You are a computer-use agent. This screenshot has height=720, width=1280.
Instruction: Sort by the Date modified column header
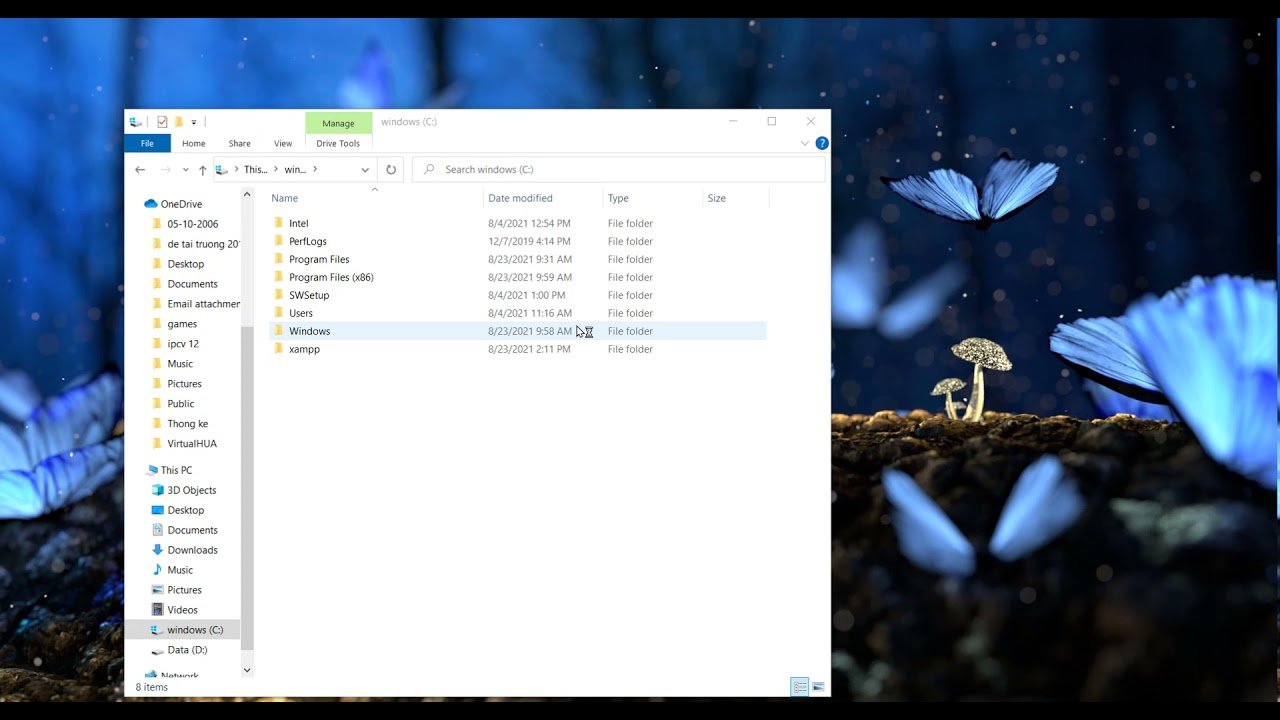(x=544, y=198)
